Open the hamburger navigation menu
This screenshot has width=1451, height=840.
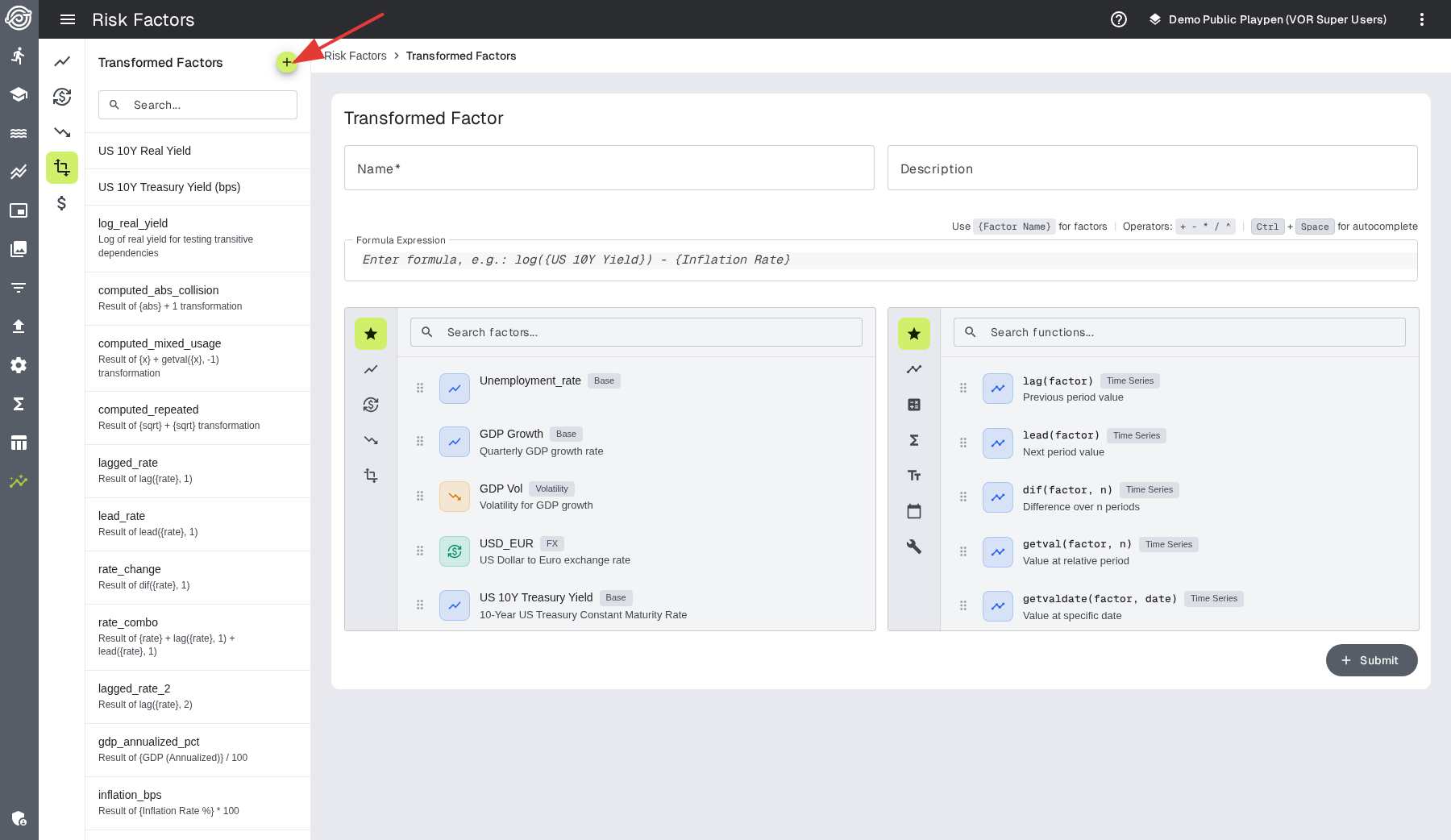click(x=68, y=19)
